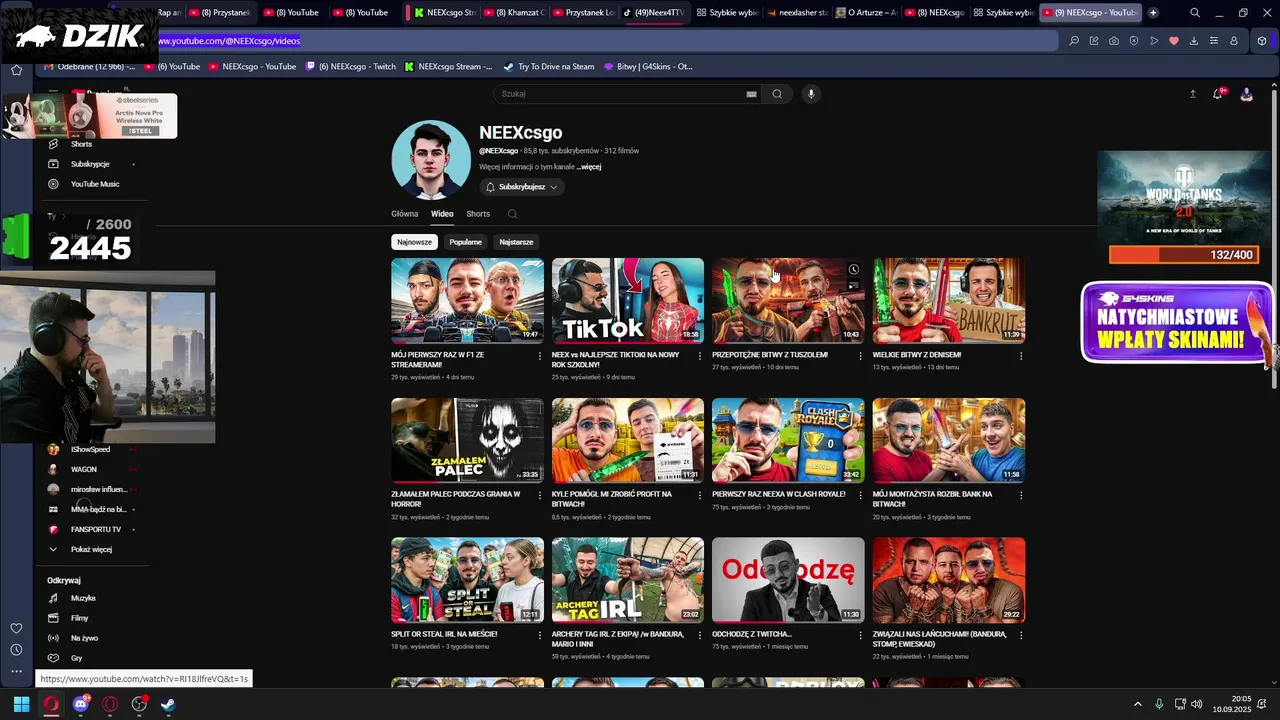Open Gry in the Odkrywaj section
Screen dimensions: 1280x720
tap(76, 658)
